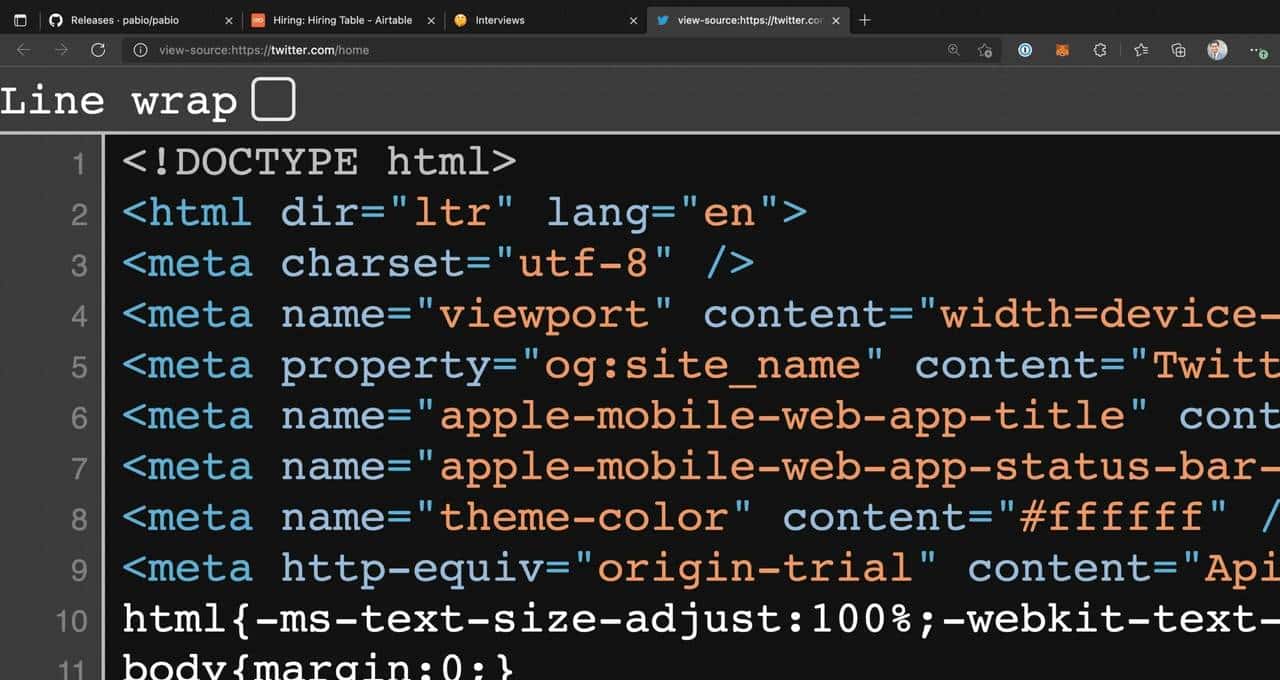Open the tab actions menu icon
The width and height of the screenshot is (1280, 680).
tap(20, 20)
